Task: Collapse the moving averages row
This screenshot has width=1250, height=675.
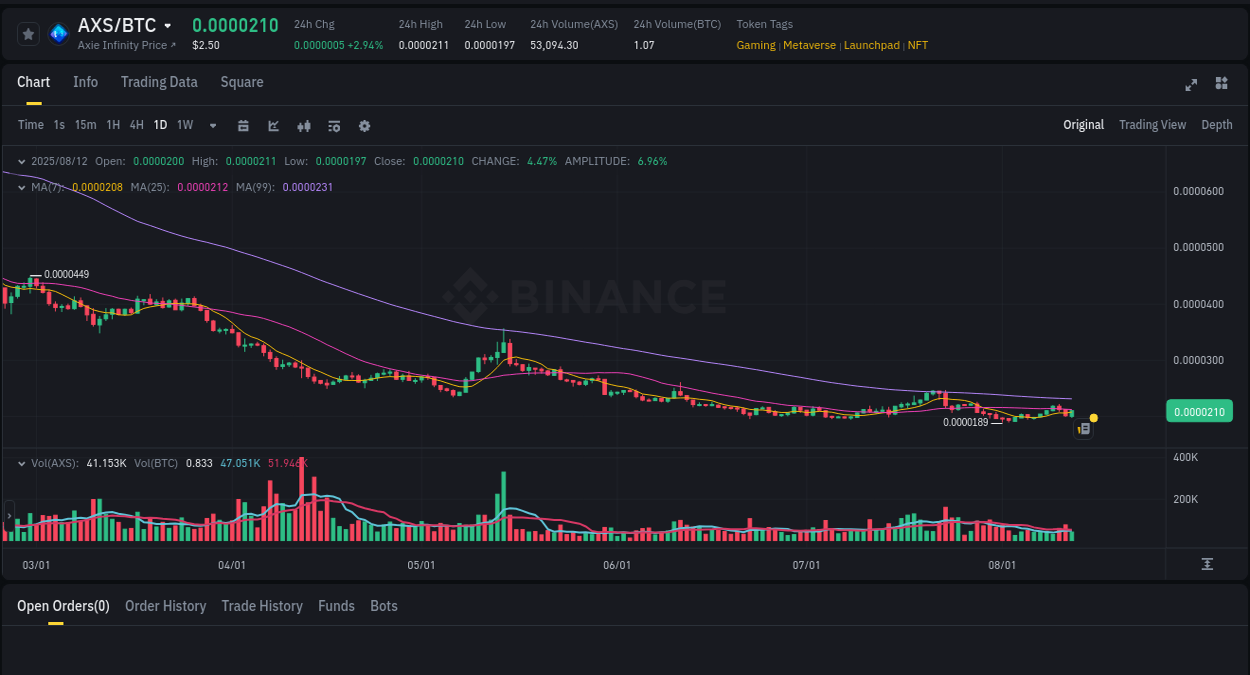Action: coord(22,186)
